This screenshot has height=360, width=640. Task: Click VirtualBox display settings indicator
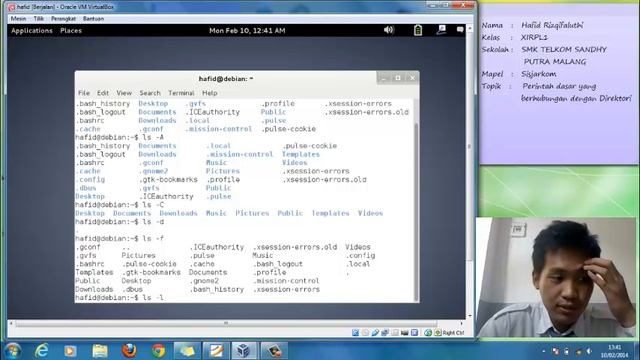414,333
